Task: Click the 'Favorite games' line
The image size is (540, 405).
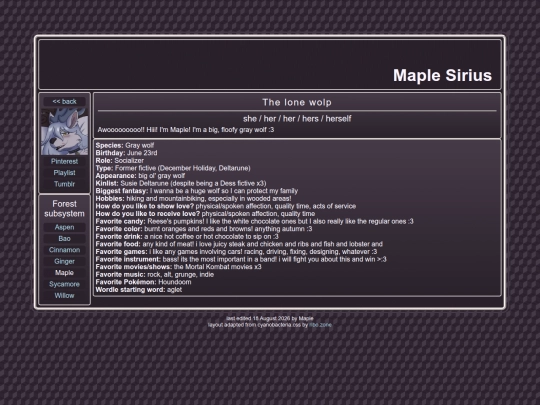Action: 236,251
